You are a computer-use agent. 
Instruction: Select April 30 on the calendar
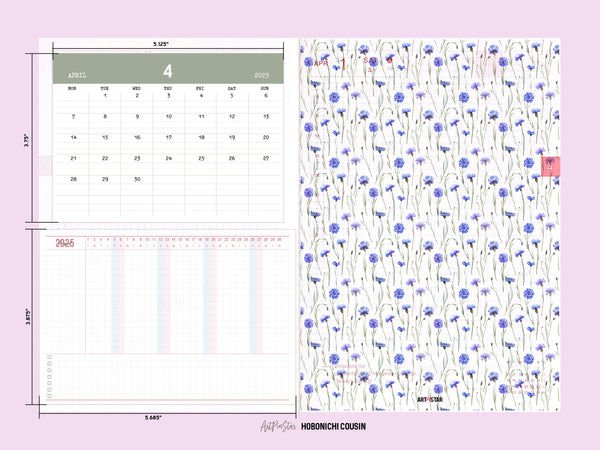(x=137, y=178)
